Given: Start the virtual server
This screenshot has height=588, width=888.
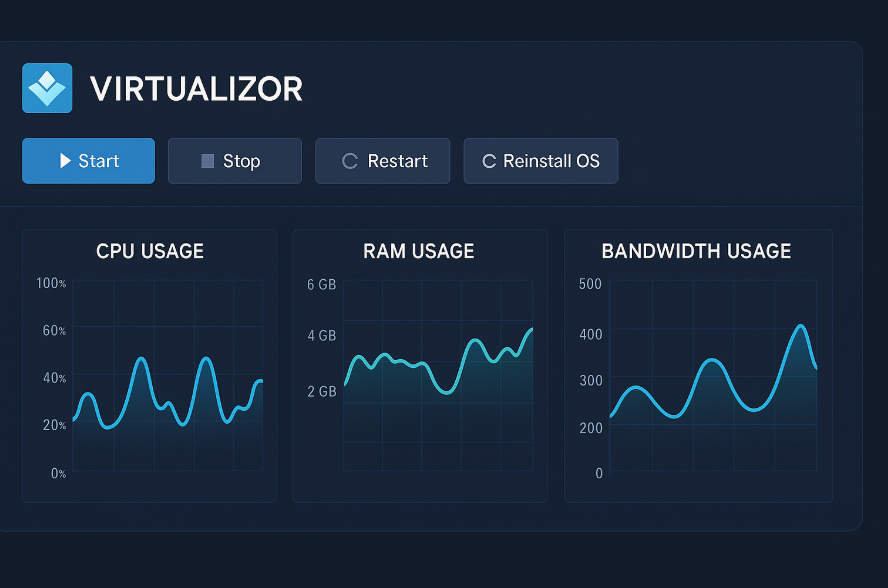Looking at the screenshot, I should click(88, 160).
